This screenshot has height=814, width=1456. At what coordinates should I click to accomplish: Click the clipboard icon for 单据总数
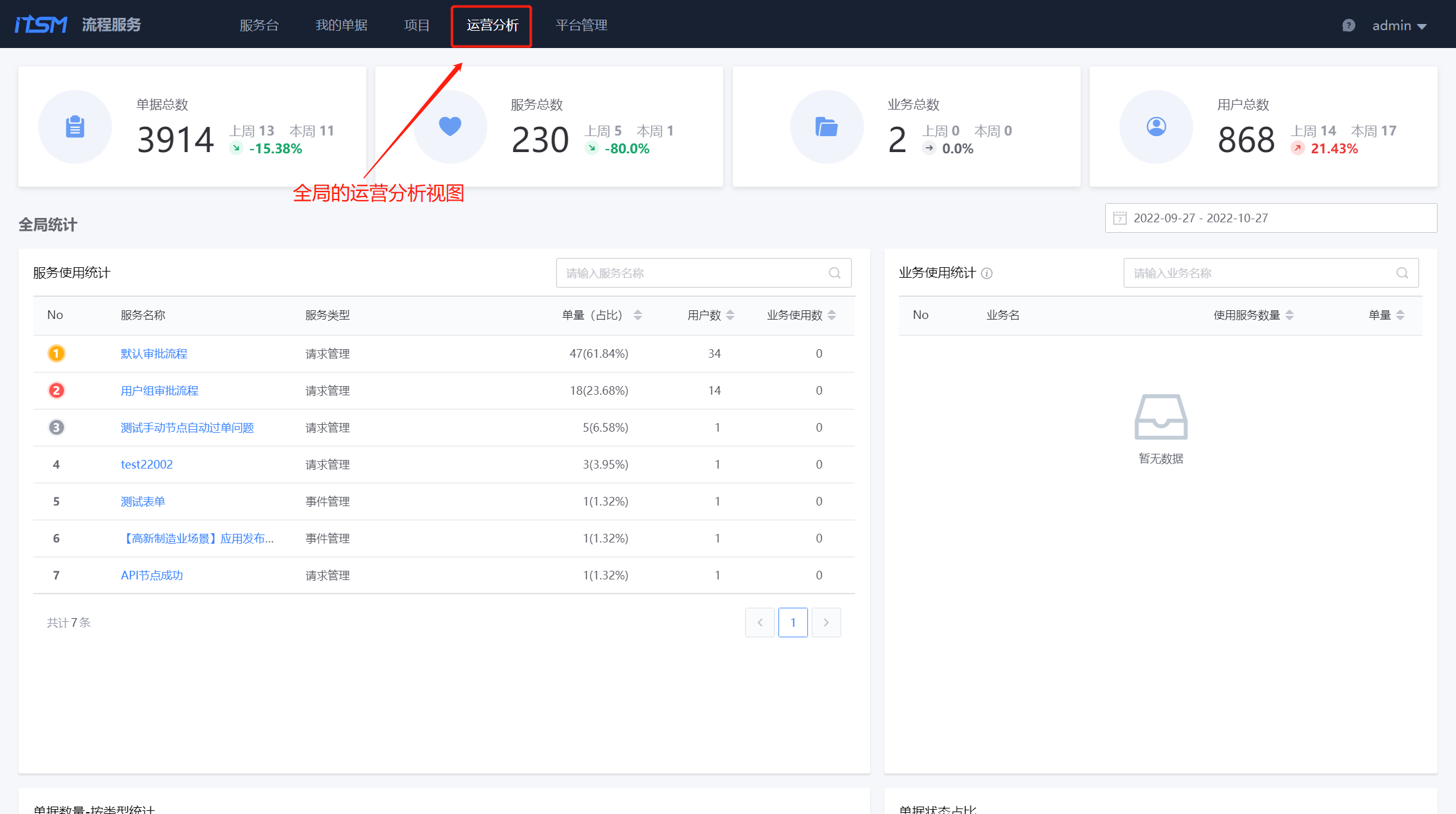click(x=75, y=127)
